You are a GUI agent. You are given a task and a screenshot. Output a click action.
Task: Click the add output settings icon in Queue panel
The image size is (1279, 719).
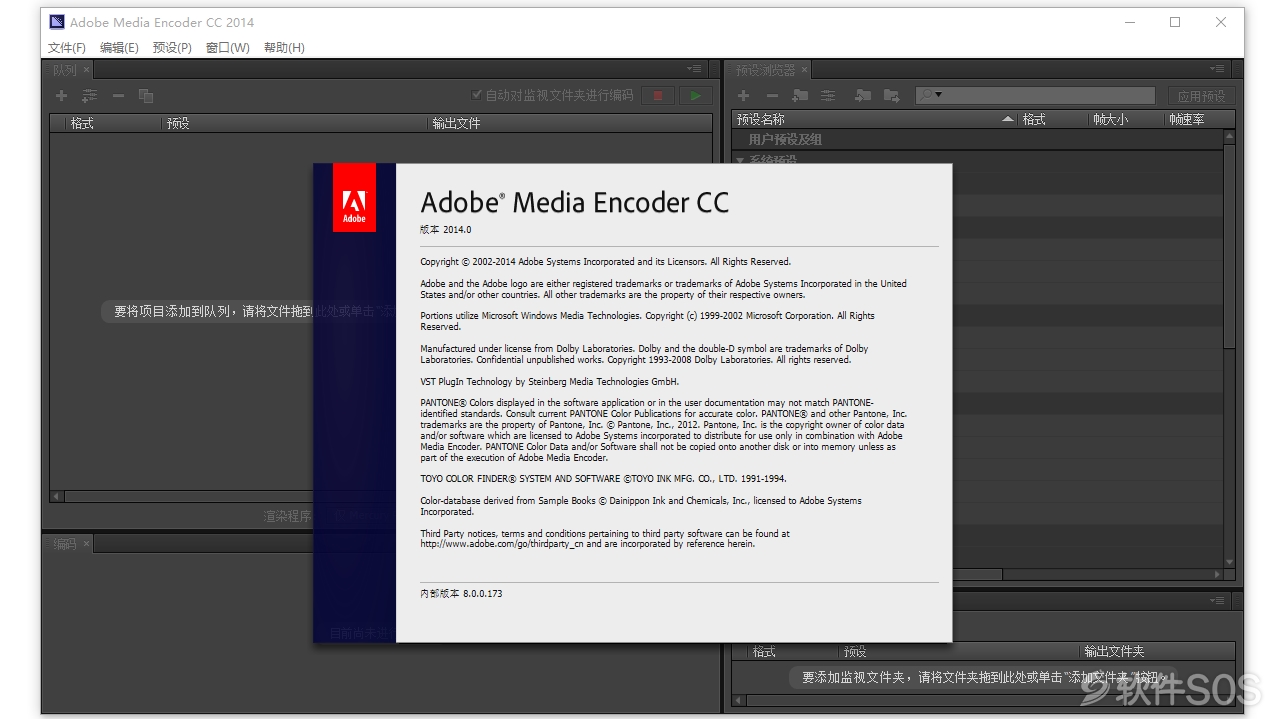pyautogui.click(x=90, y=96)
